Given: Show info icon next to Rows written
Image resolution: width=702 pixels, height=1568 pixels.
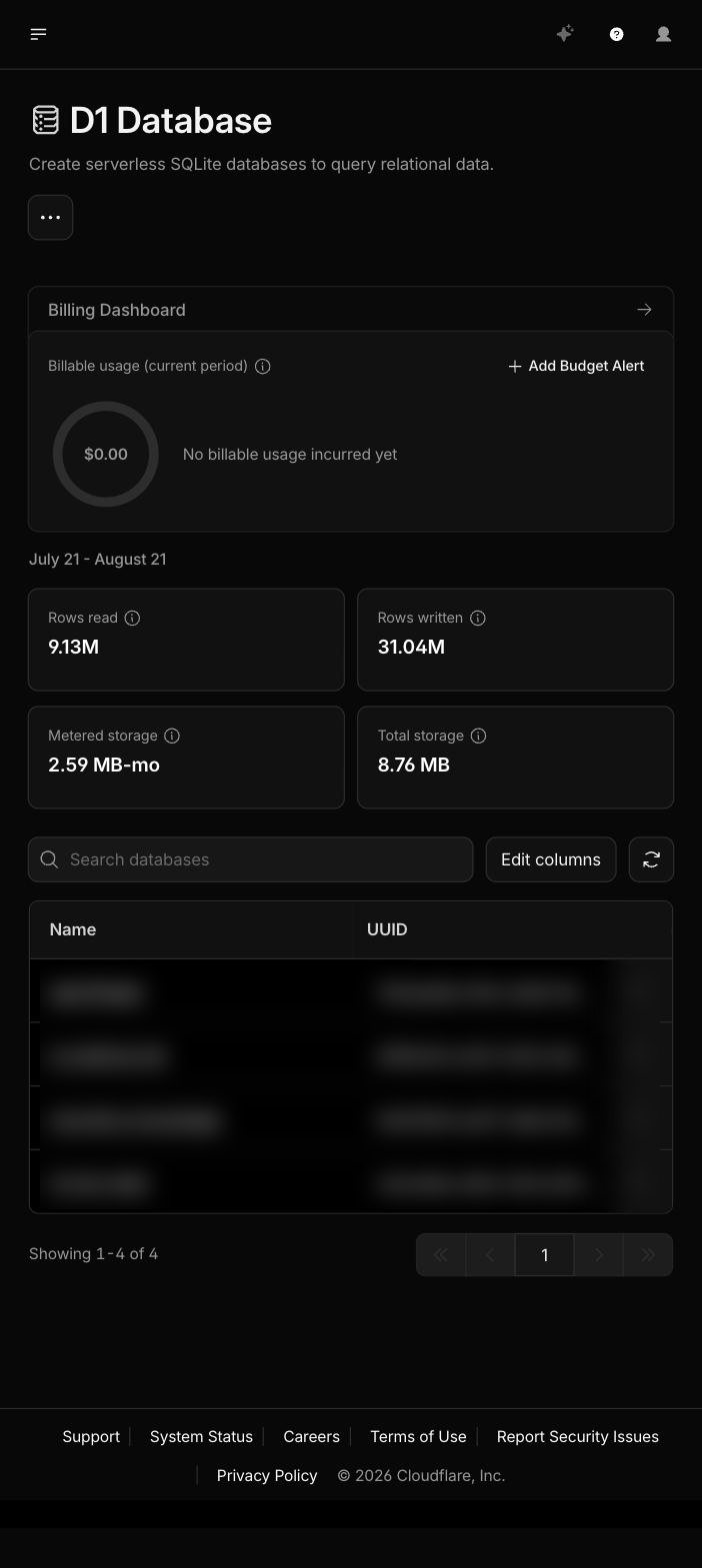Looking at the screenshot, I should tap(478, 618).
